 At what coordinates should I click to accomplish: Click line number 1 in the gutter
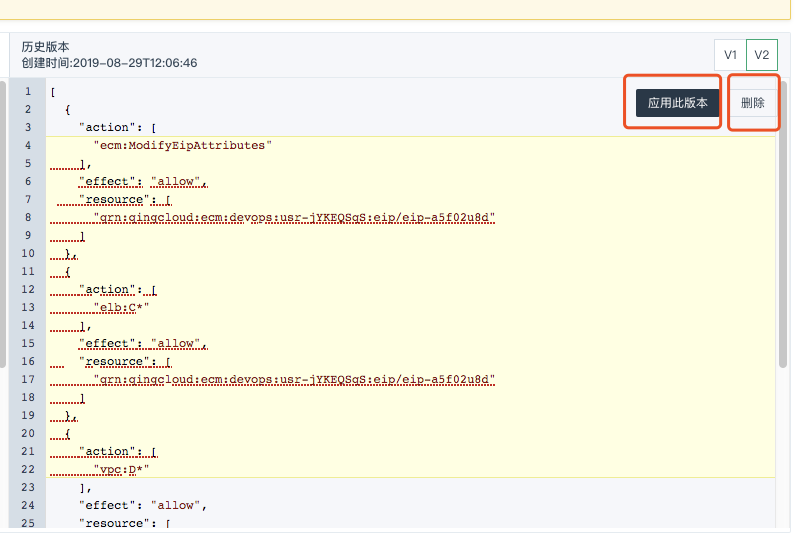[28, 92]
